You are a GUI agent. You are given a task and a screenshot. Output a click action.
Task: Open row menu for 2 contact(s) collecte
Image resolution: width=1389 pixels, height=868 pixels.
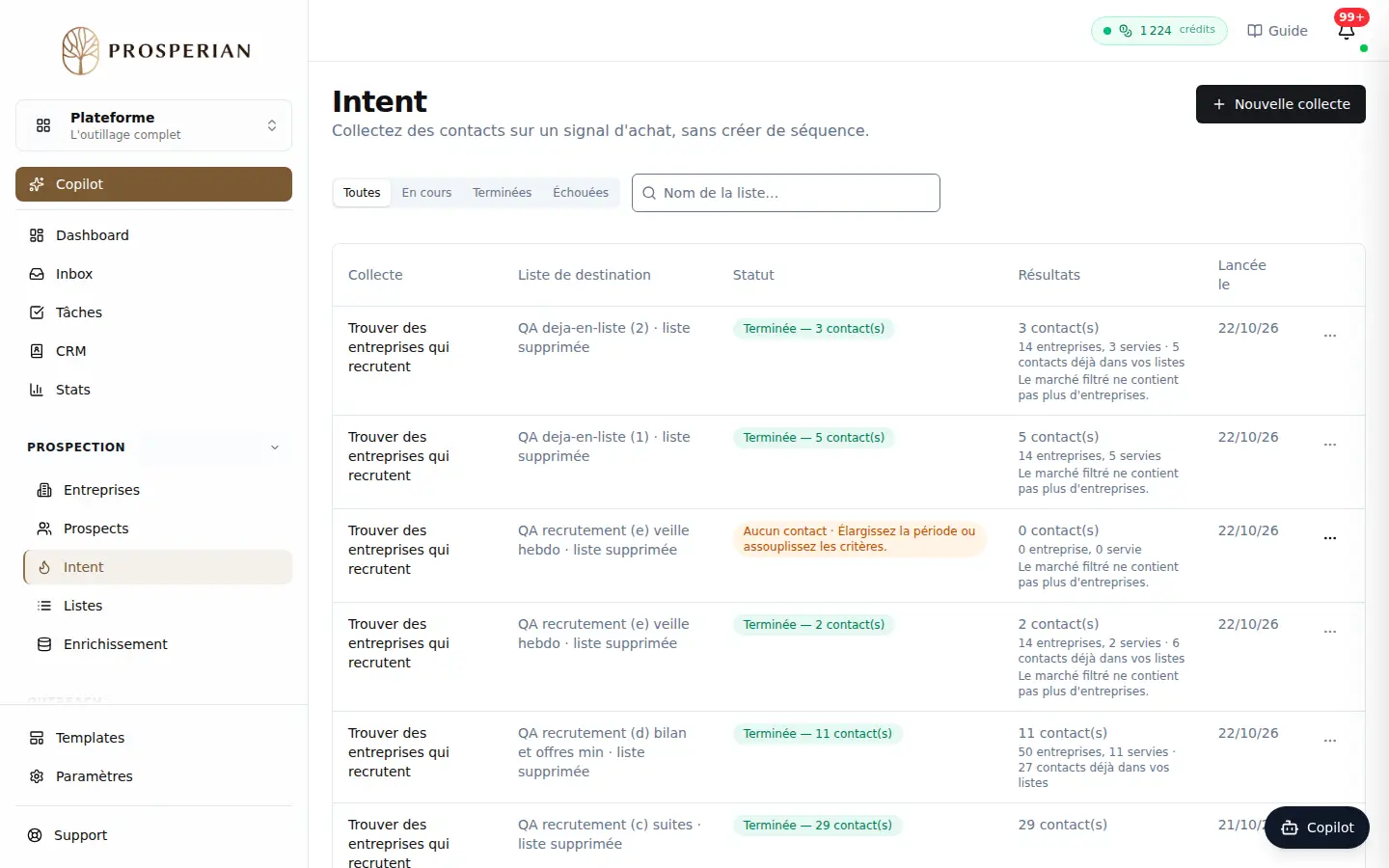point(1330,632)
